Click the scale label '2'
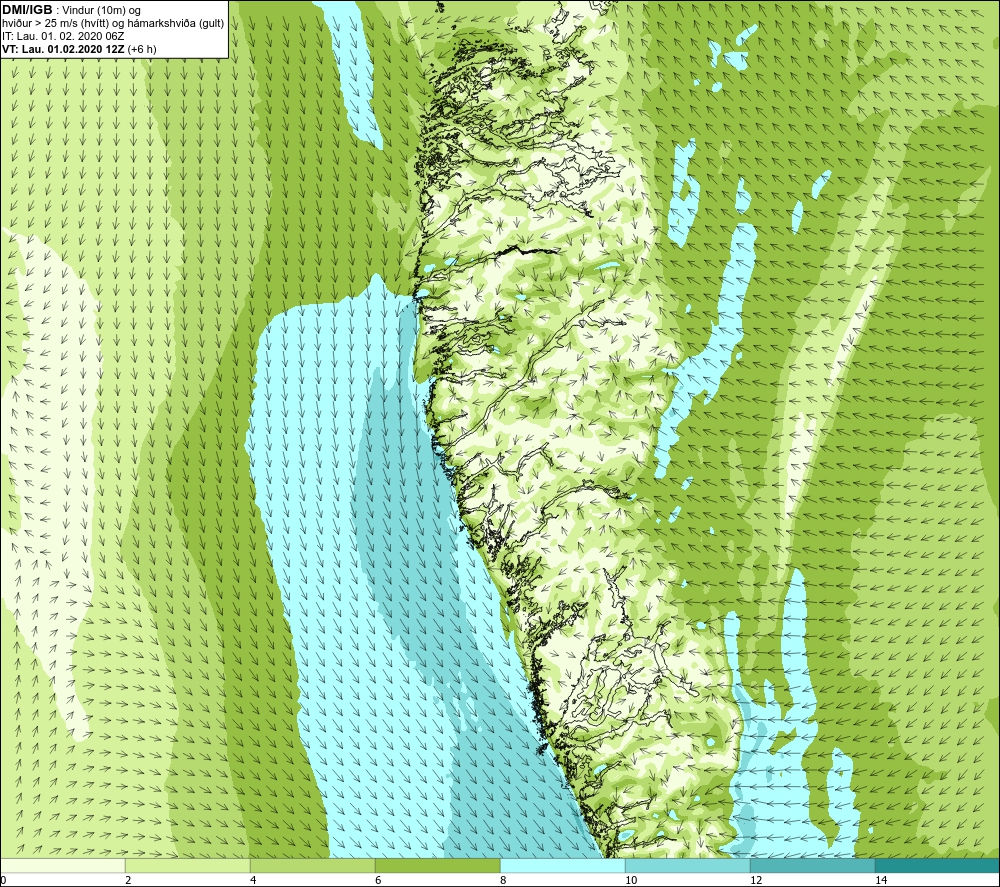This screenshot has height=887, width=1000. 128,880
